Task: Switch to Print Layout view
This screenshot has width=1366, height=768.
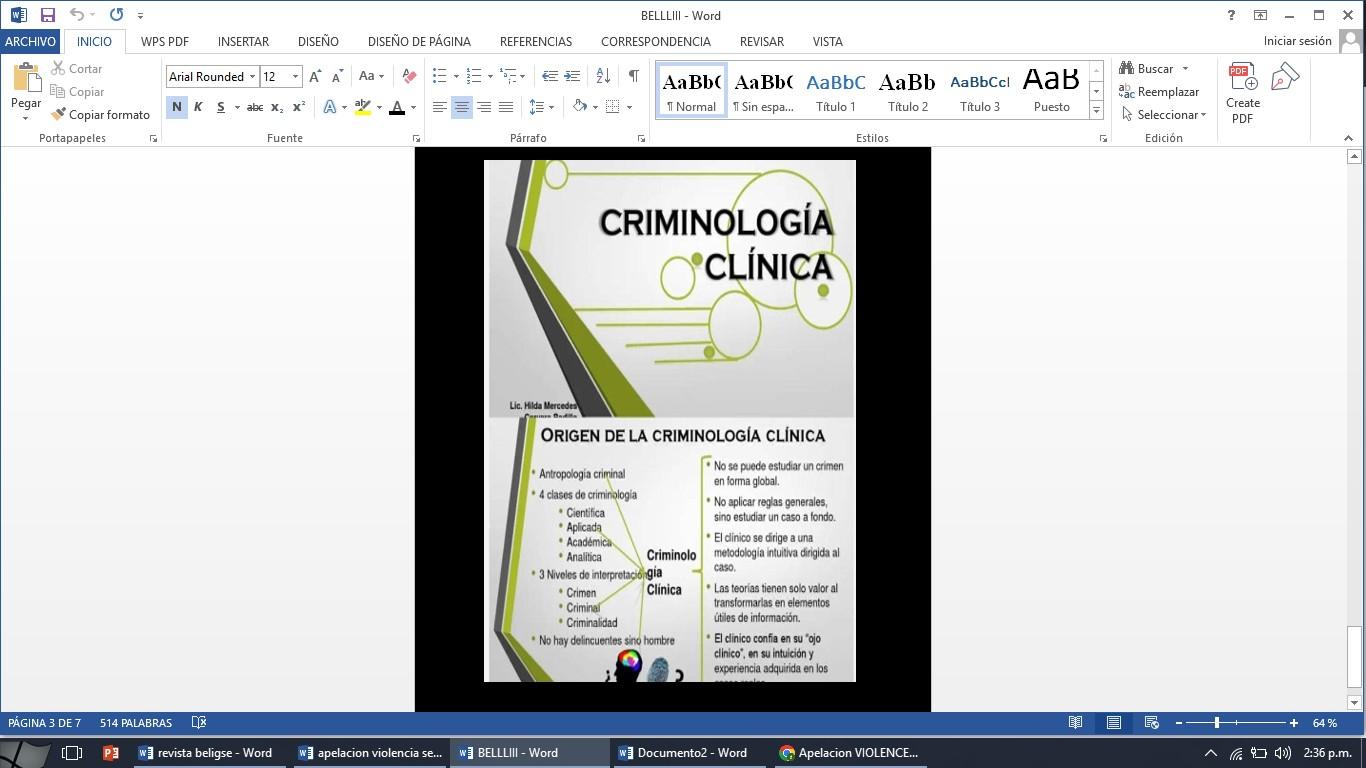Action: 1113,722
